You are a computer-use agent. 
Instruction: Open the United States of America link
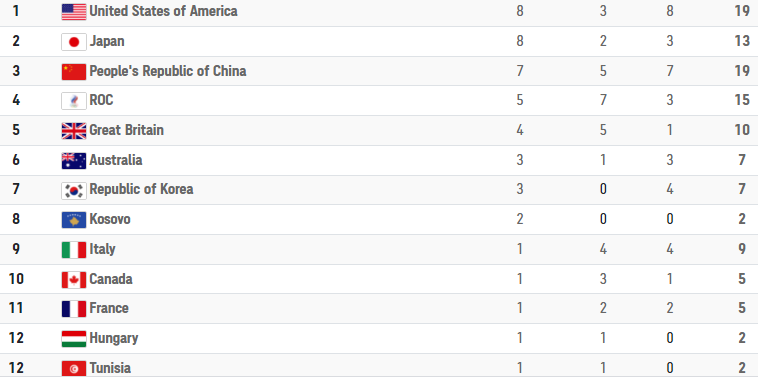pos(163,11)
